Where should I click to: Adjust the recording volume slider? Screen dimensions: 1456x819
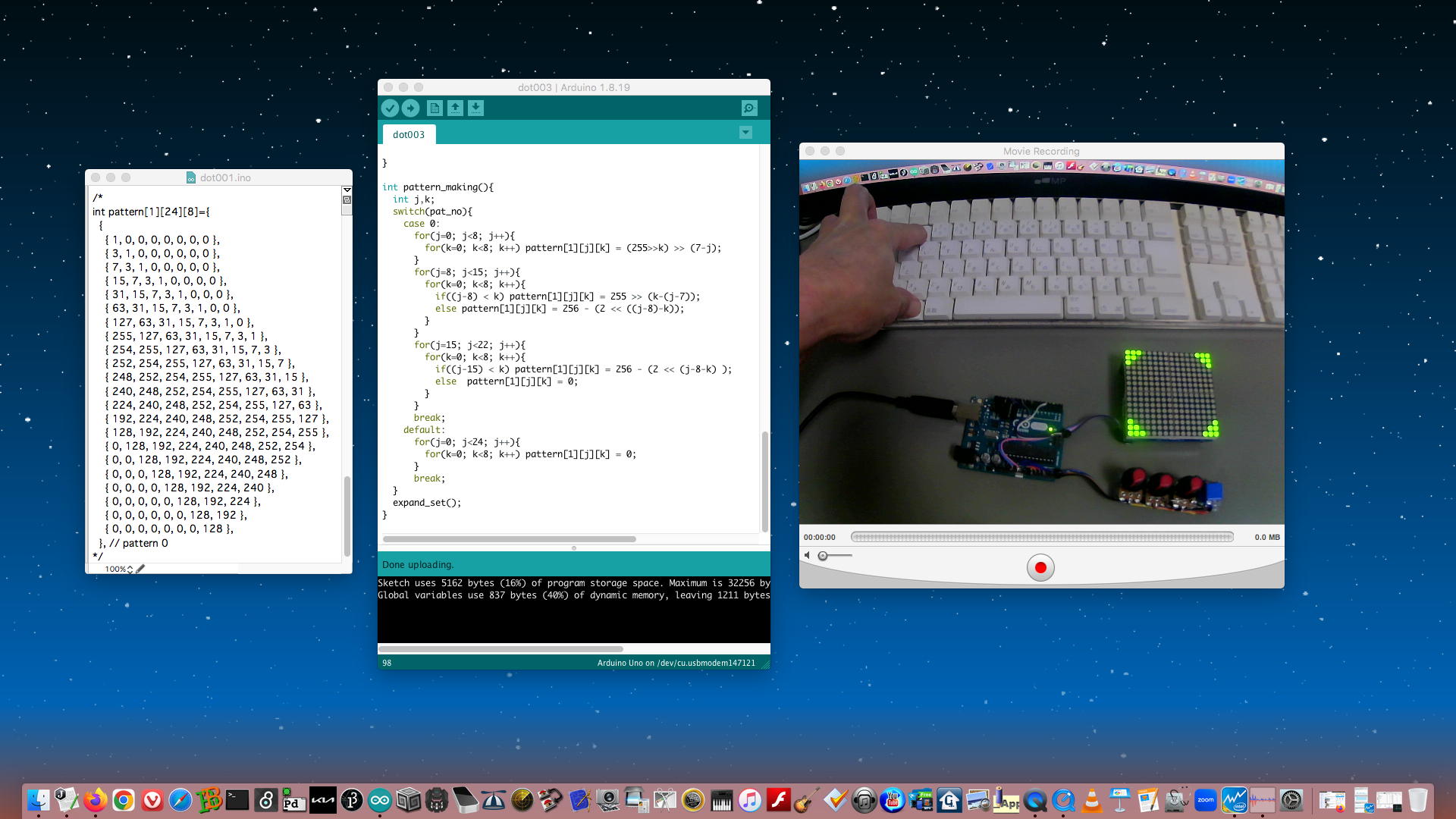pyautogui.click(x=824, y=556)
